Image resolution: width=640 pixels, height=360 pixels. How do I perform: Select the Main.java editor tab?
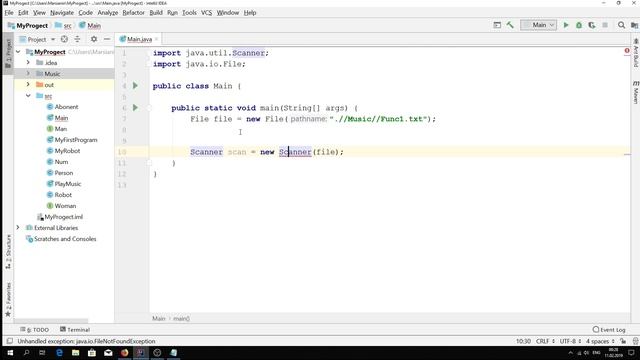[x=139, y=39]
